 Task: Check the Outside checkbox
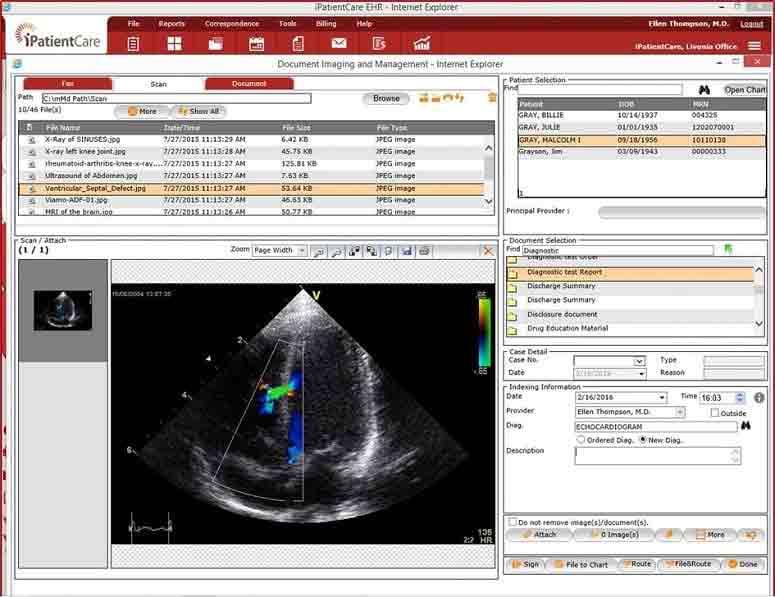(x=715, y=413)
